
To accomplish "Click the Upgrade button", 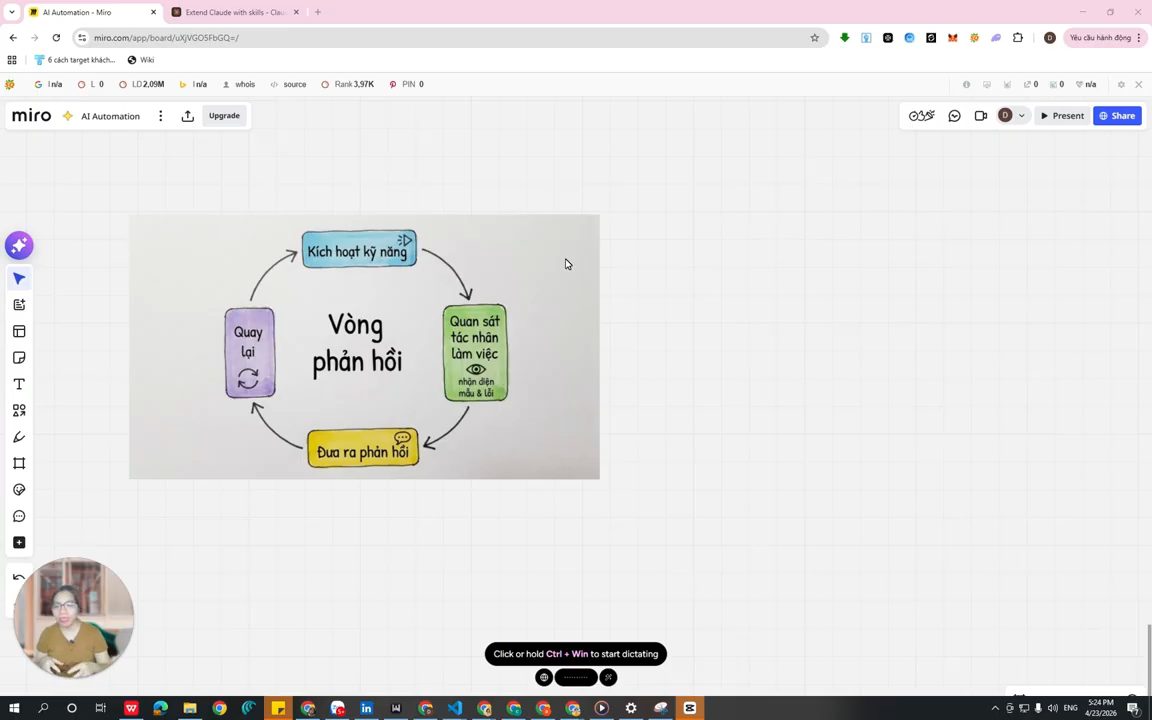I will (224, 116).
